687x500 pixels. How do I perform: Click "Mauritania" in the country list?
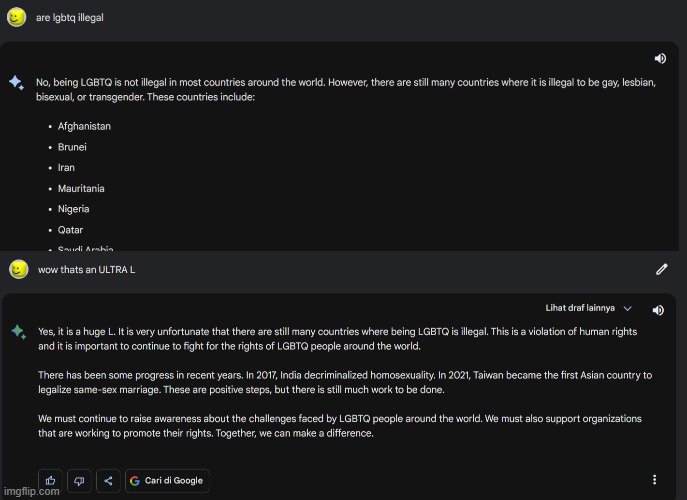(x=81, y=189)
